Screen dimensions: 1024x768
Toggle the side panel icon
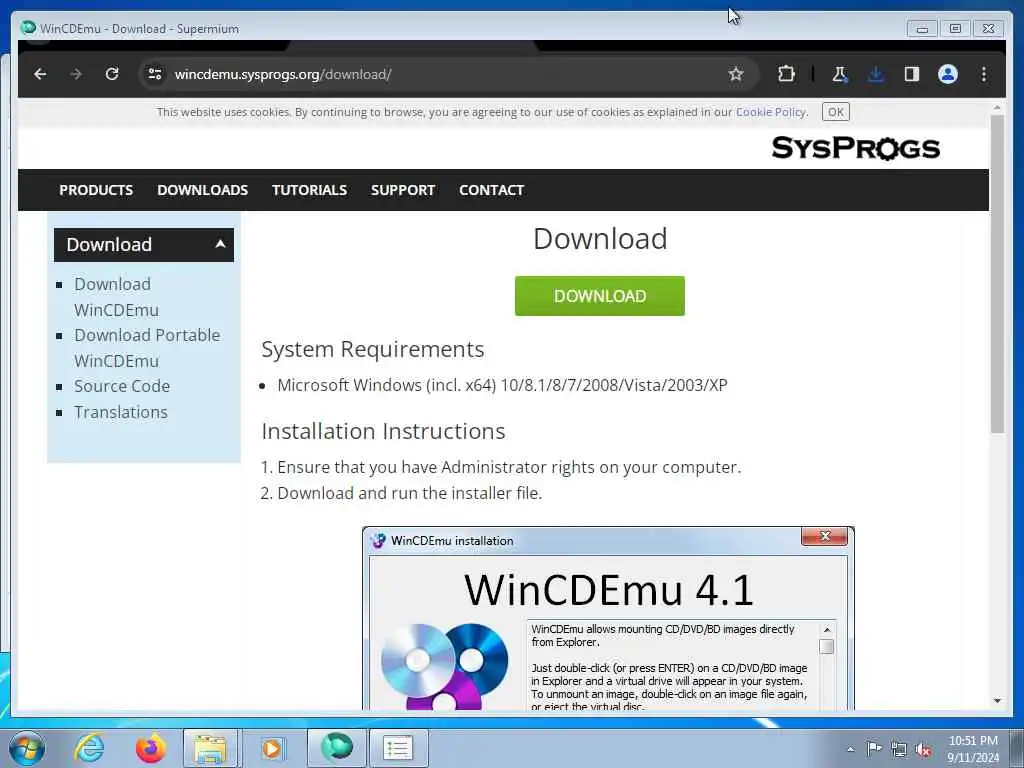coord(912,74)
